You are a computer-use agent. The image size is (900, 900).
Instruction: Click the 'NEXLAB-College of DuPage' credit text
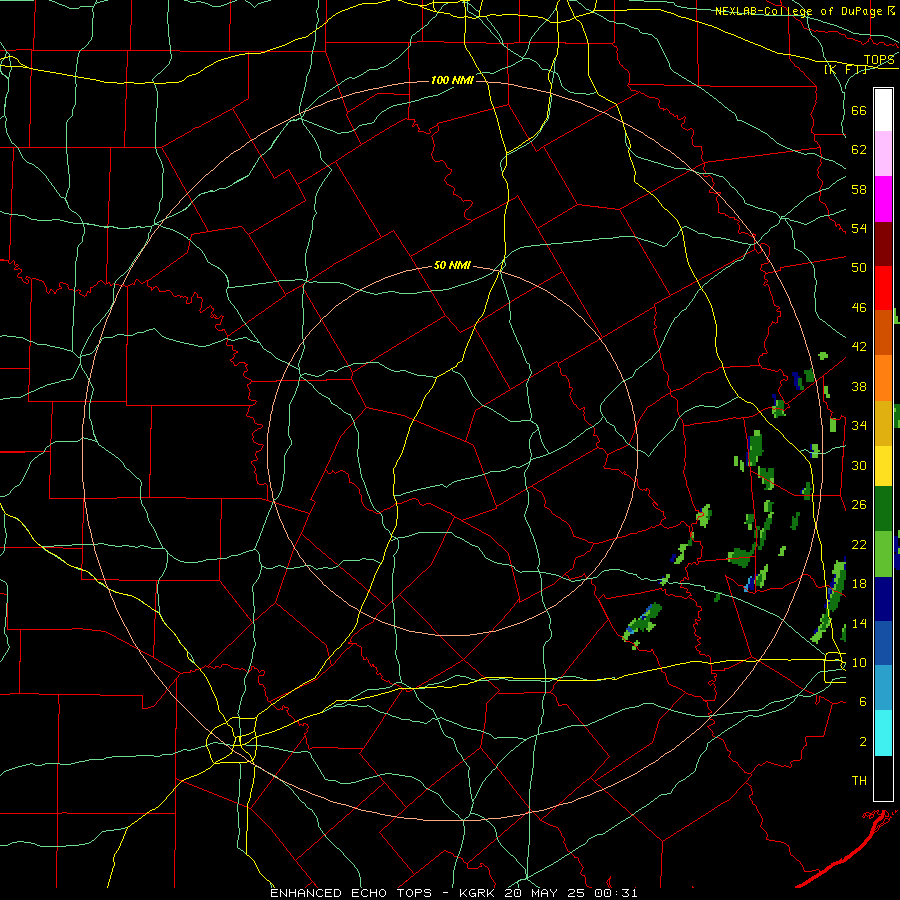tap(800, 11)
